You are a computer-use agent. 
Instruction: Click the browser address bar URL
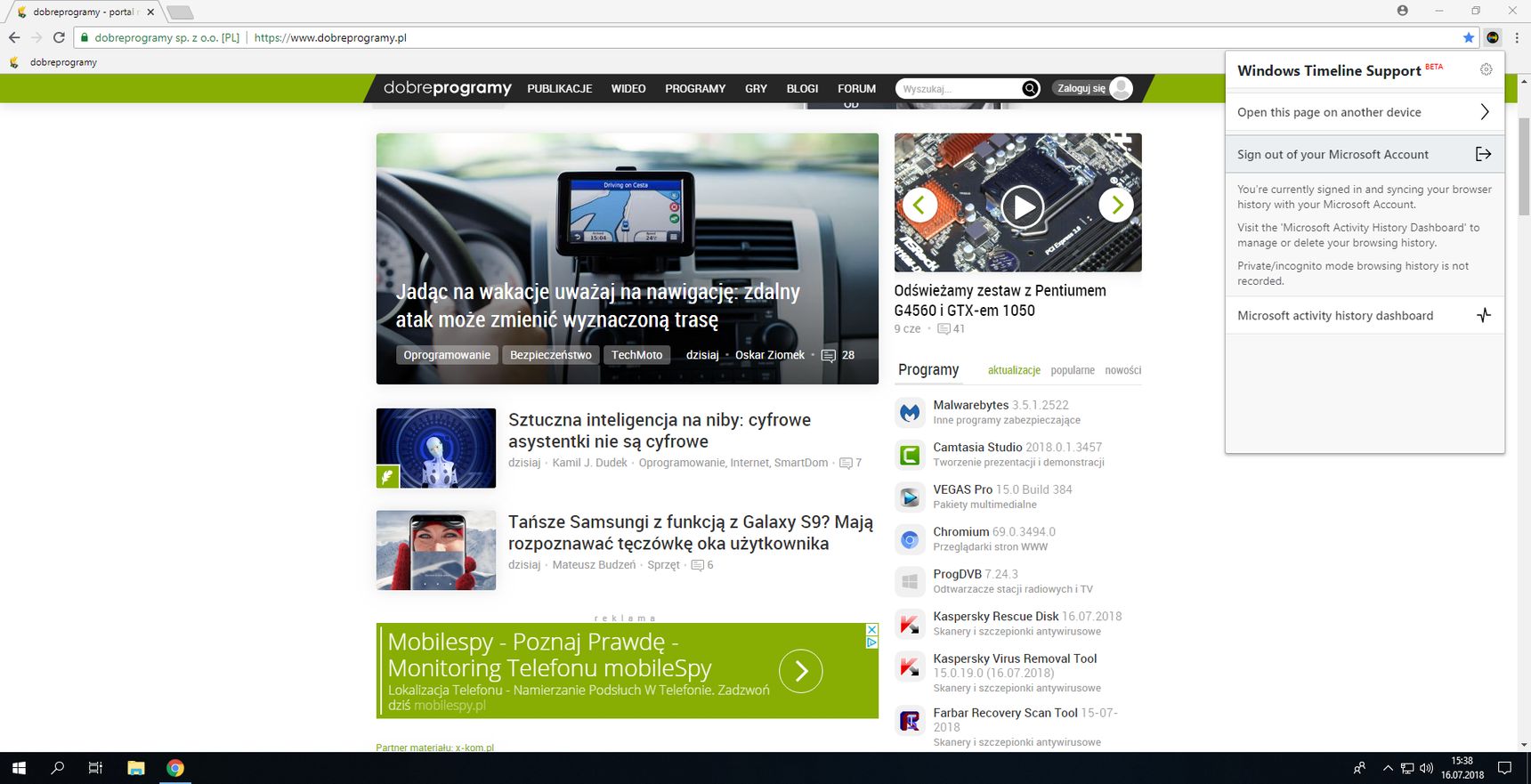330,37
